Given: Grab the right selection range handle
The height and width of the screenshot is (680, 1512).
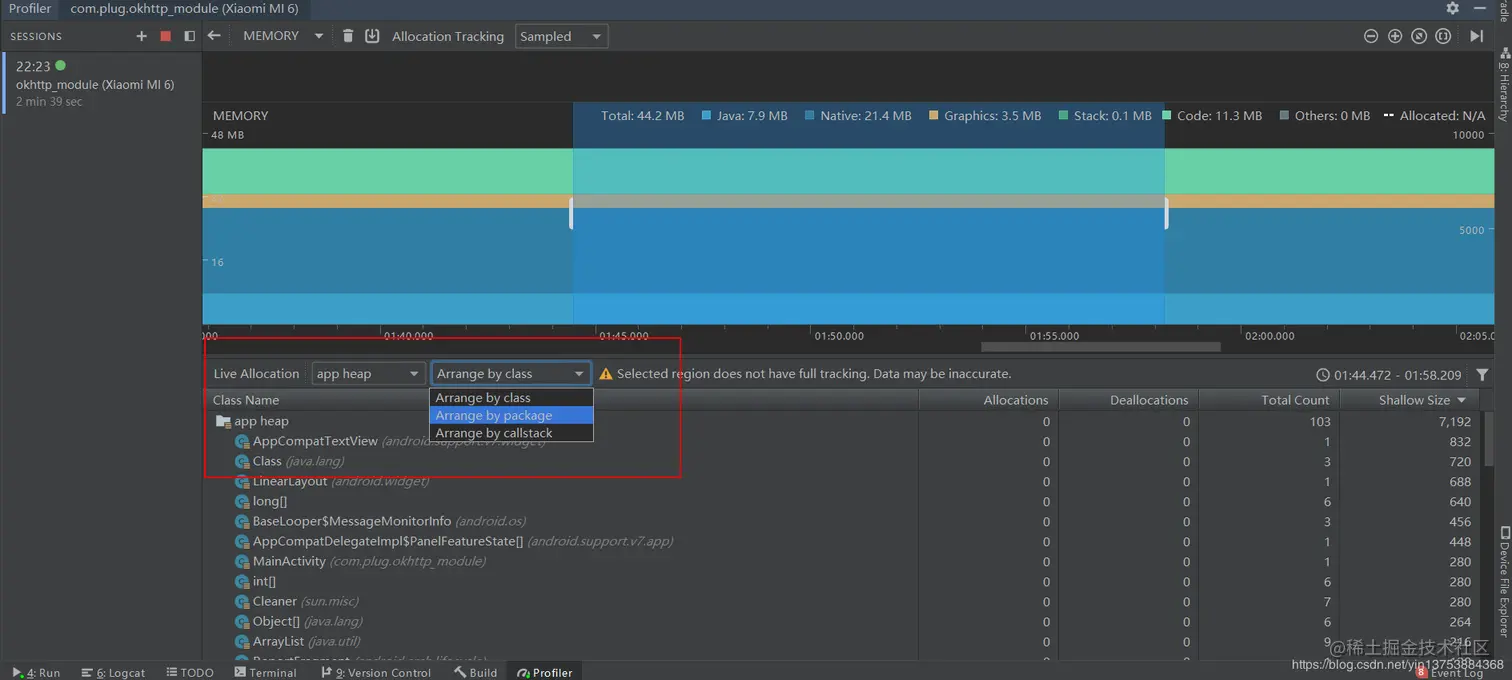Looking at the screenshot, I should point(1166,213).
